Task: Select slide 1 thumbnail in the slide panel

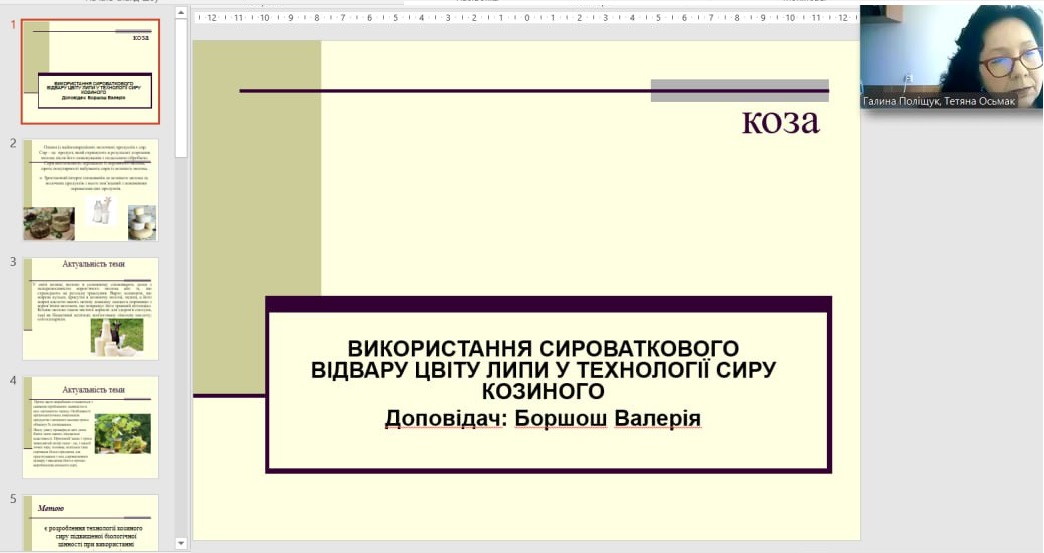Action: (x=91, y=72)
